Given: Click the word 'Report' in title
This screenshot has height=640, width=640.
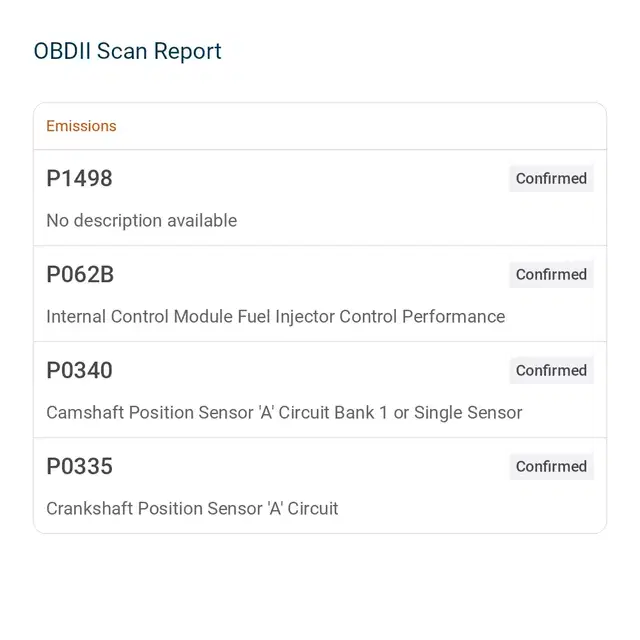Looking at the screenshot, I should click(x=187, y=52).
